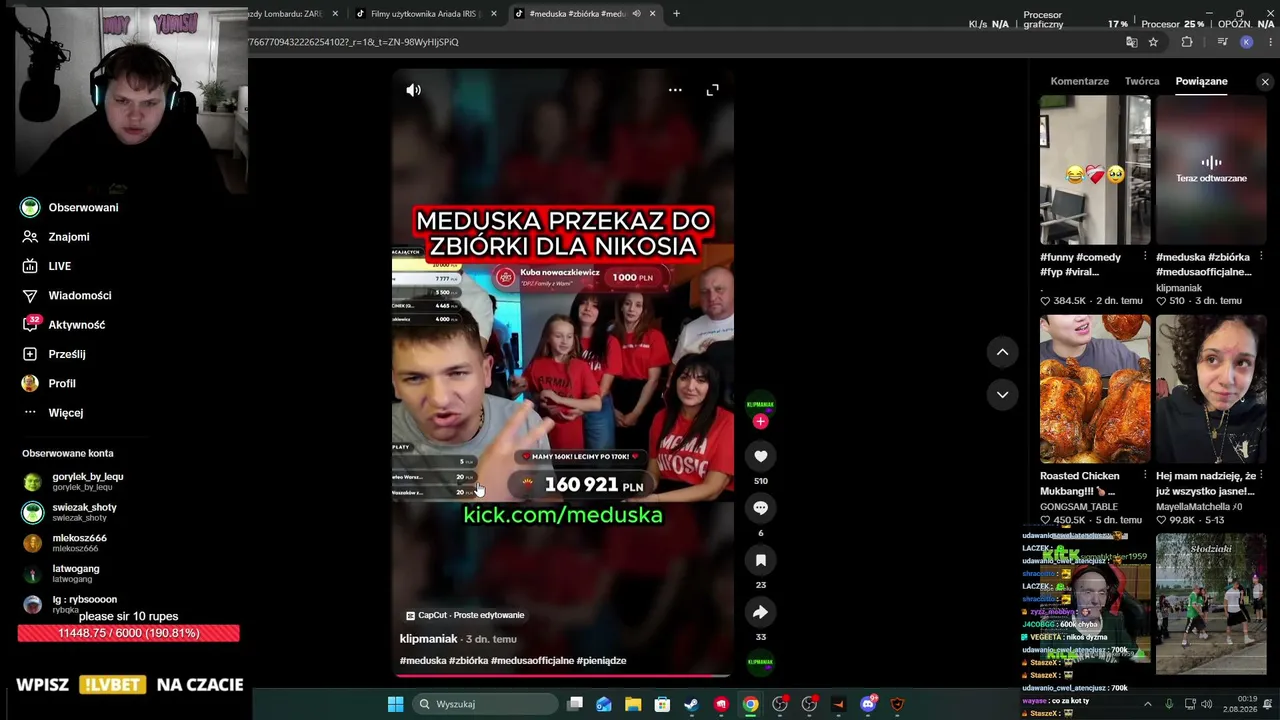The height and width of the screenshot is (720, 1280).
Task: Like the video with the heart icon
Action: coord(760,456)
